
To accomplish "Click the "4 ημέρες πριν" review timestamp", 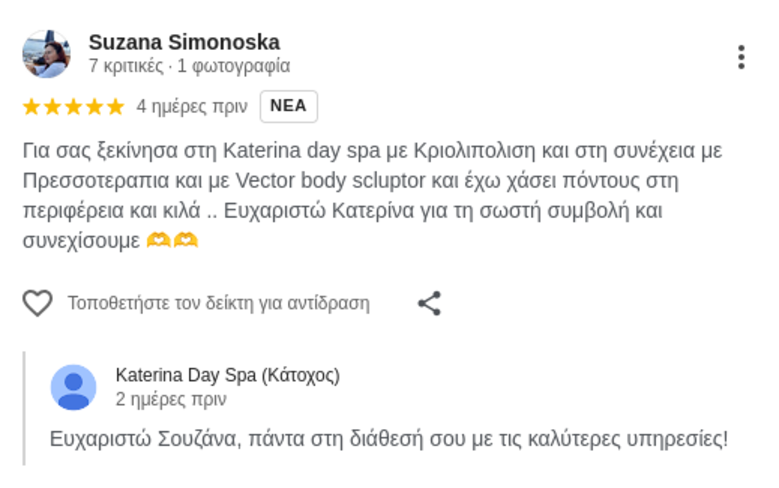I will pos(191,106).
